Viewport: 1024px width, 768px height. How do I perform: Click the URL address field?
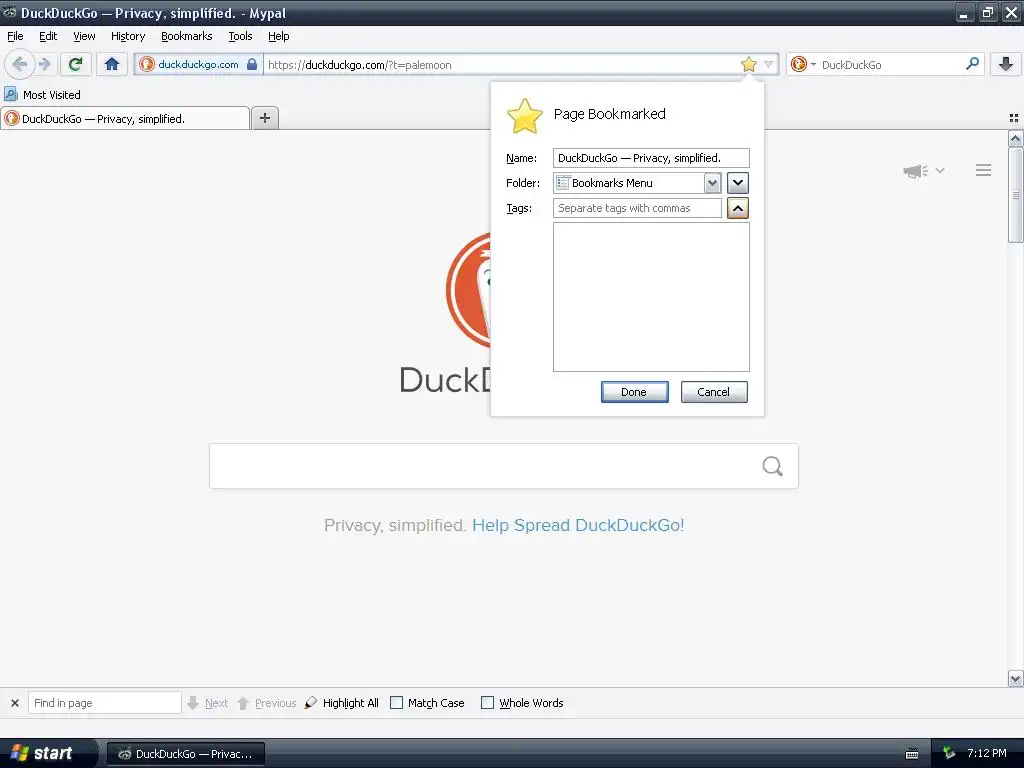pos(501,64)
